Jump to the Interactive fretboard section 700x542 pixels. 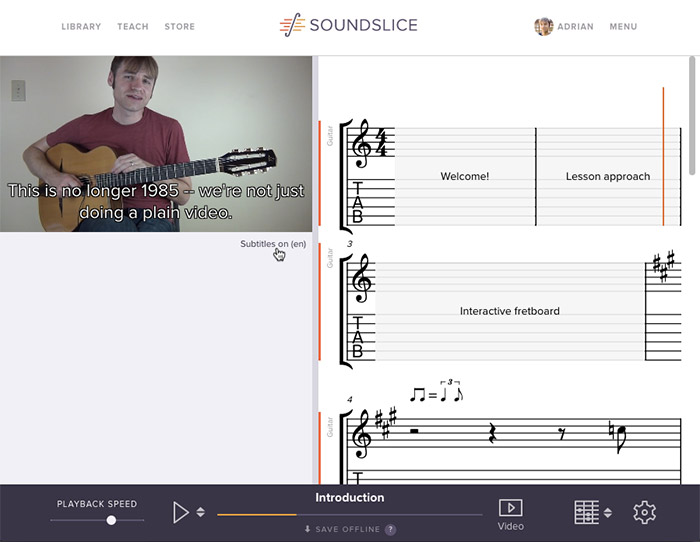[x=509, y=311]
